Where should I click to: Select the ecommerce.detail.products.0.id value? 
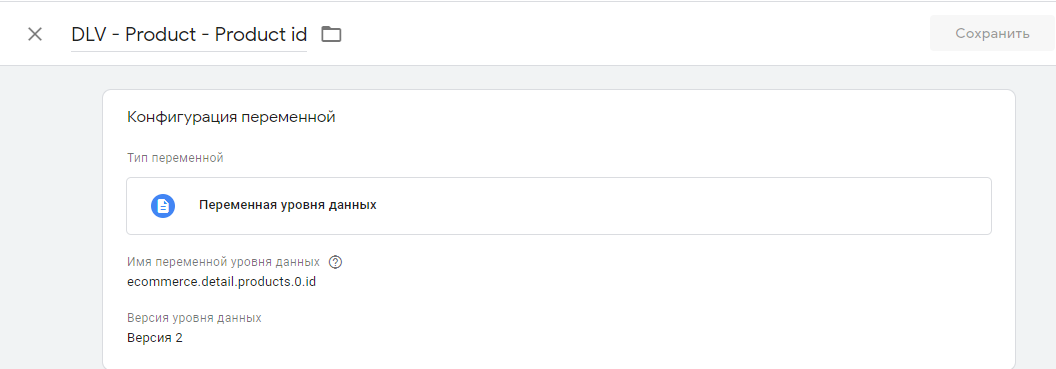tap(222, 281)
